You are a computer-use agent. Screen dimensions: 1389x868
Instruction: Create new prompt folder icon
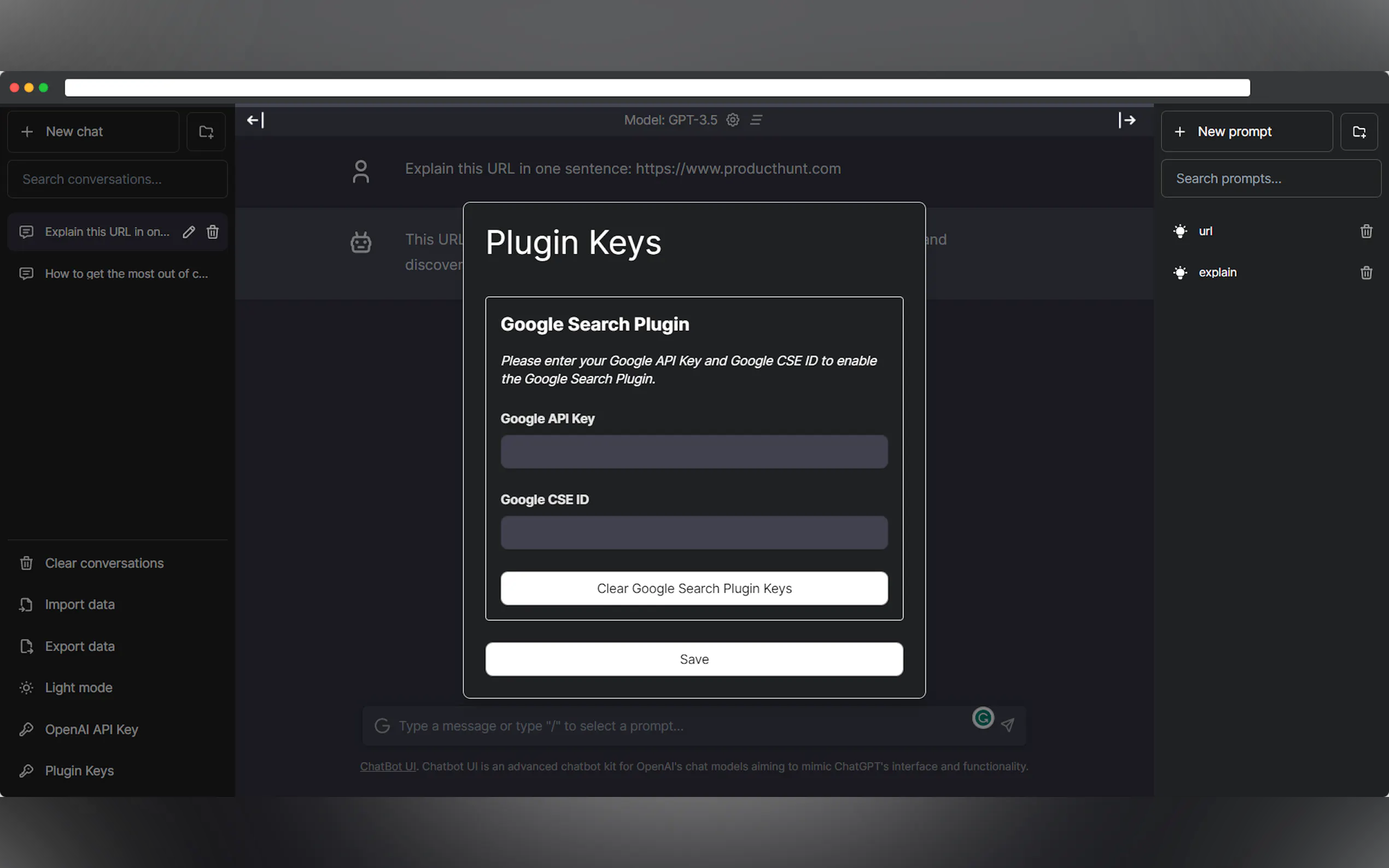coord(1358,132)
